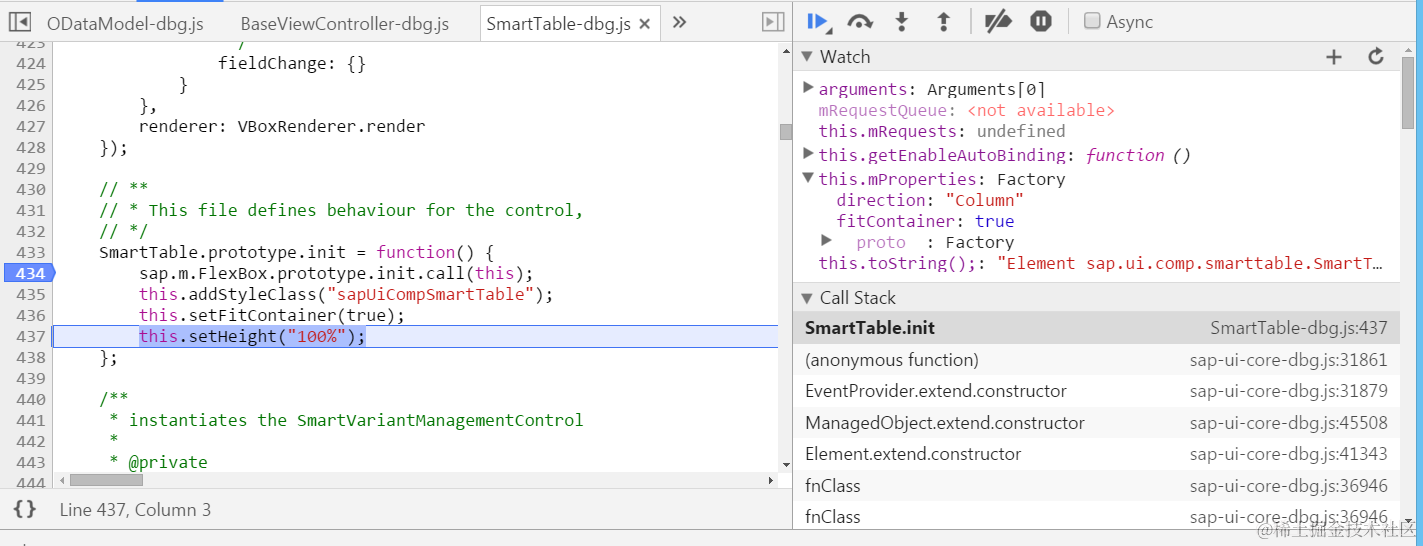Open sap-ui-core-dbg.js:31861 source link
This screenshot has width=1423, height=546.
1289,360
